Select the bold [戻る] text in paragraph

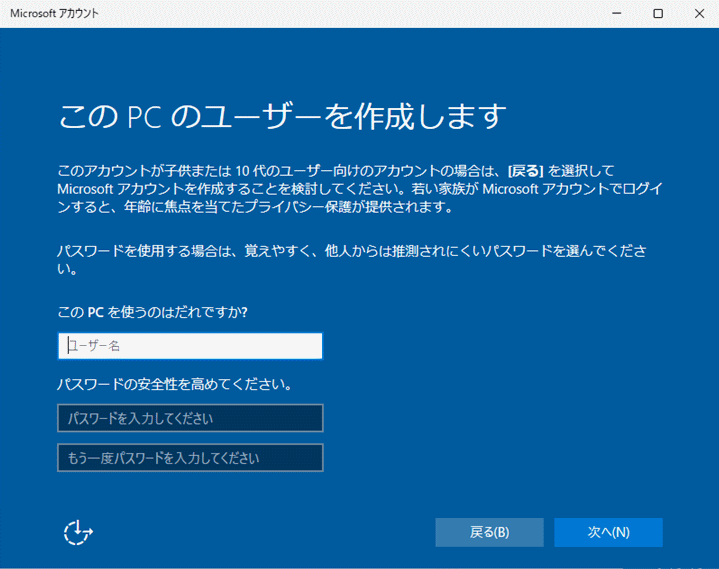(x=525, y=171)
